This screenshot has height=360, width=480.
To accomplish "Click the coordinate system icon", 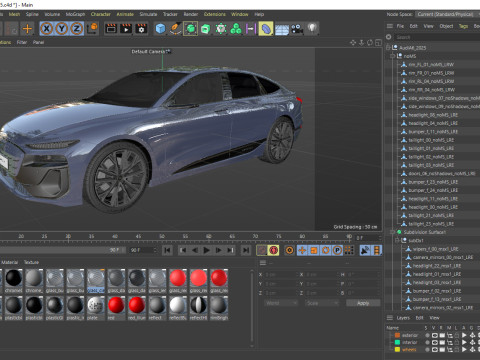I will [x=92, y=29].
